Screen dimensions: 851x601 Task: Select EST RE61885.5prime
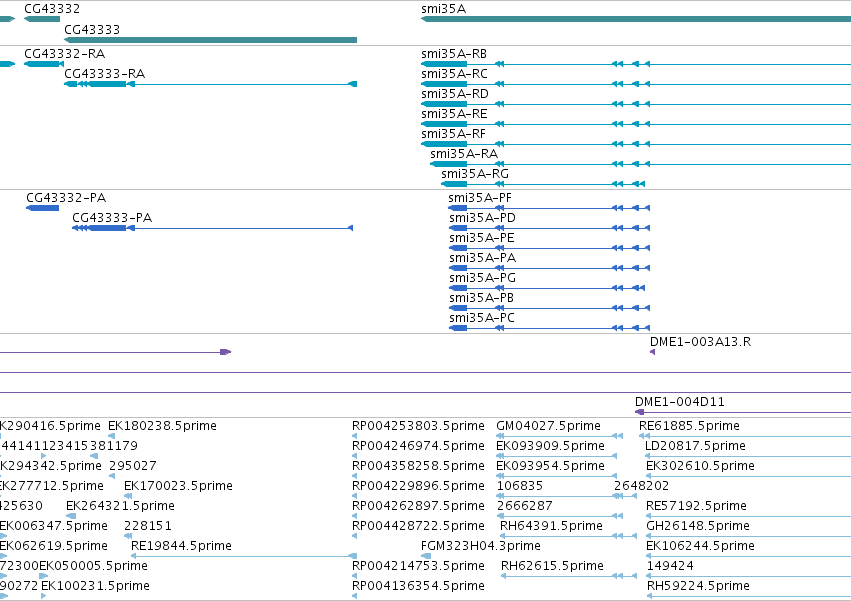[x=689, y=426]
